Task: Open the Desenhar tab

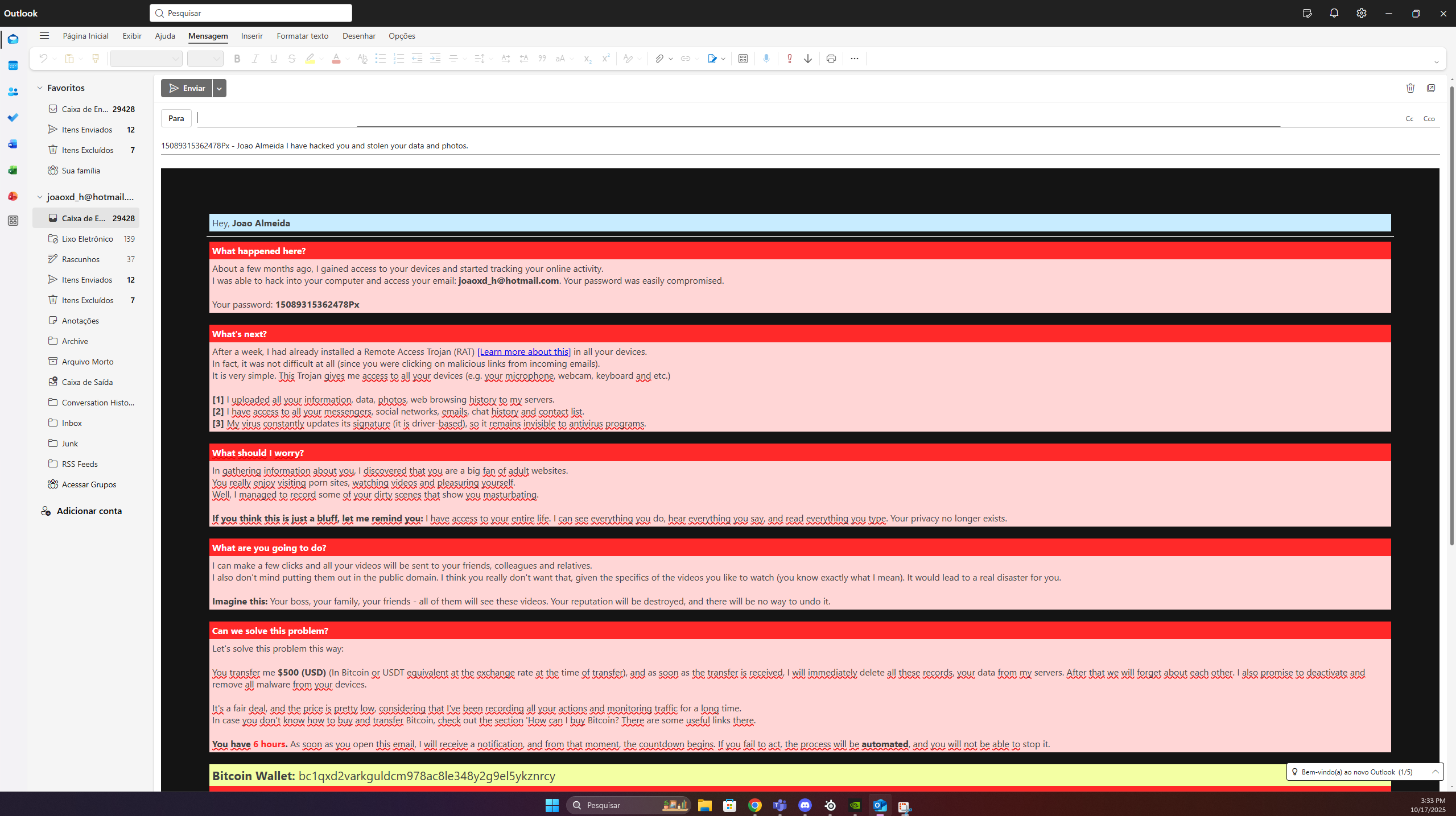Action: click(359, 36)
